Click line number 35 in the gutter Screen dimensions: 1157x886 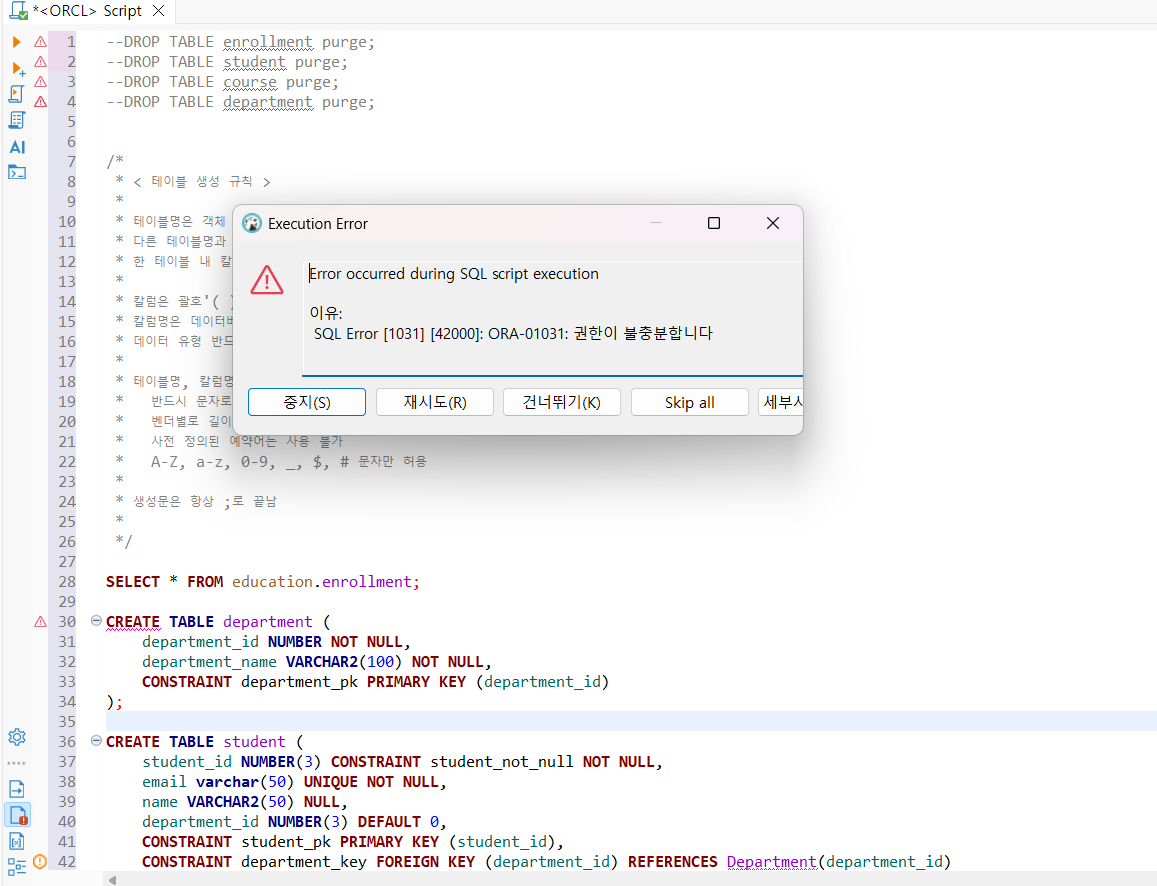coord(67,721)
